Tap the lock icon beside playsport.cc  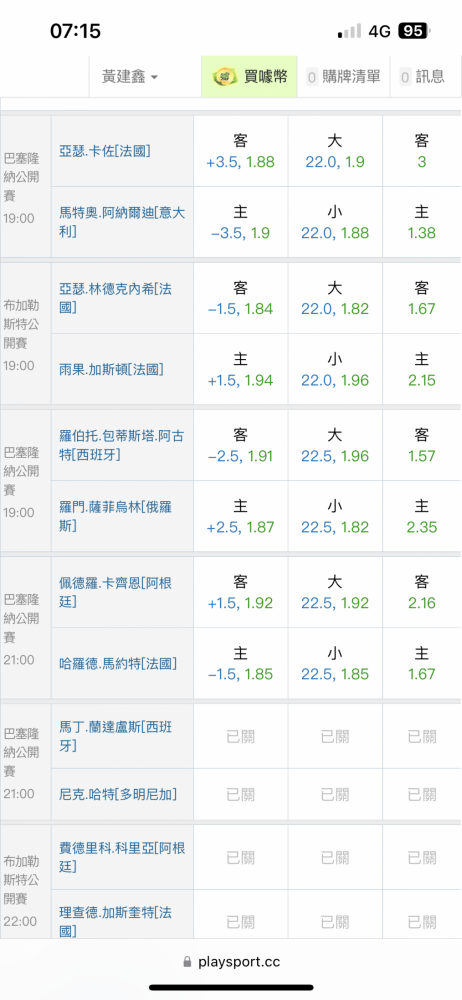click(187, 962)
